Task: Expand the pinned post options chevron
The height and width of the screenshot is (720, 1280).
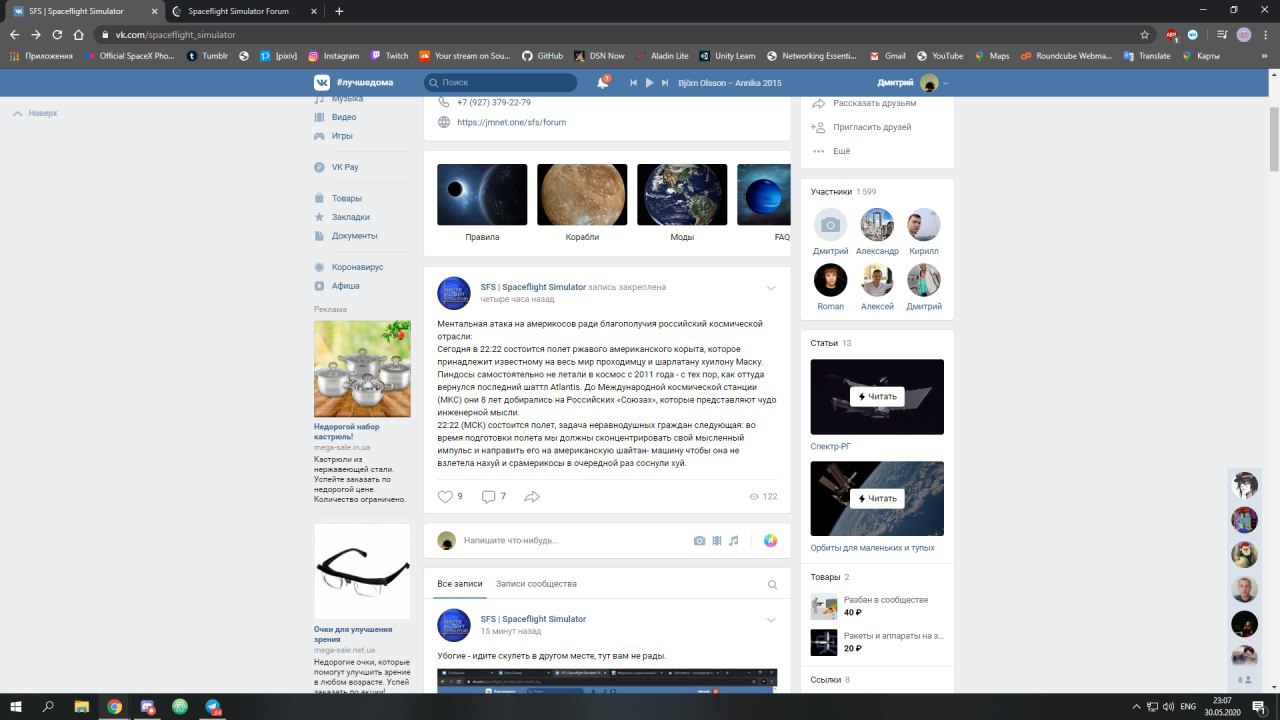Action: 771,288
